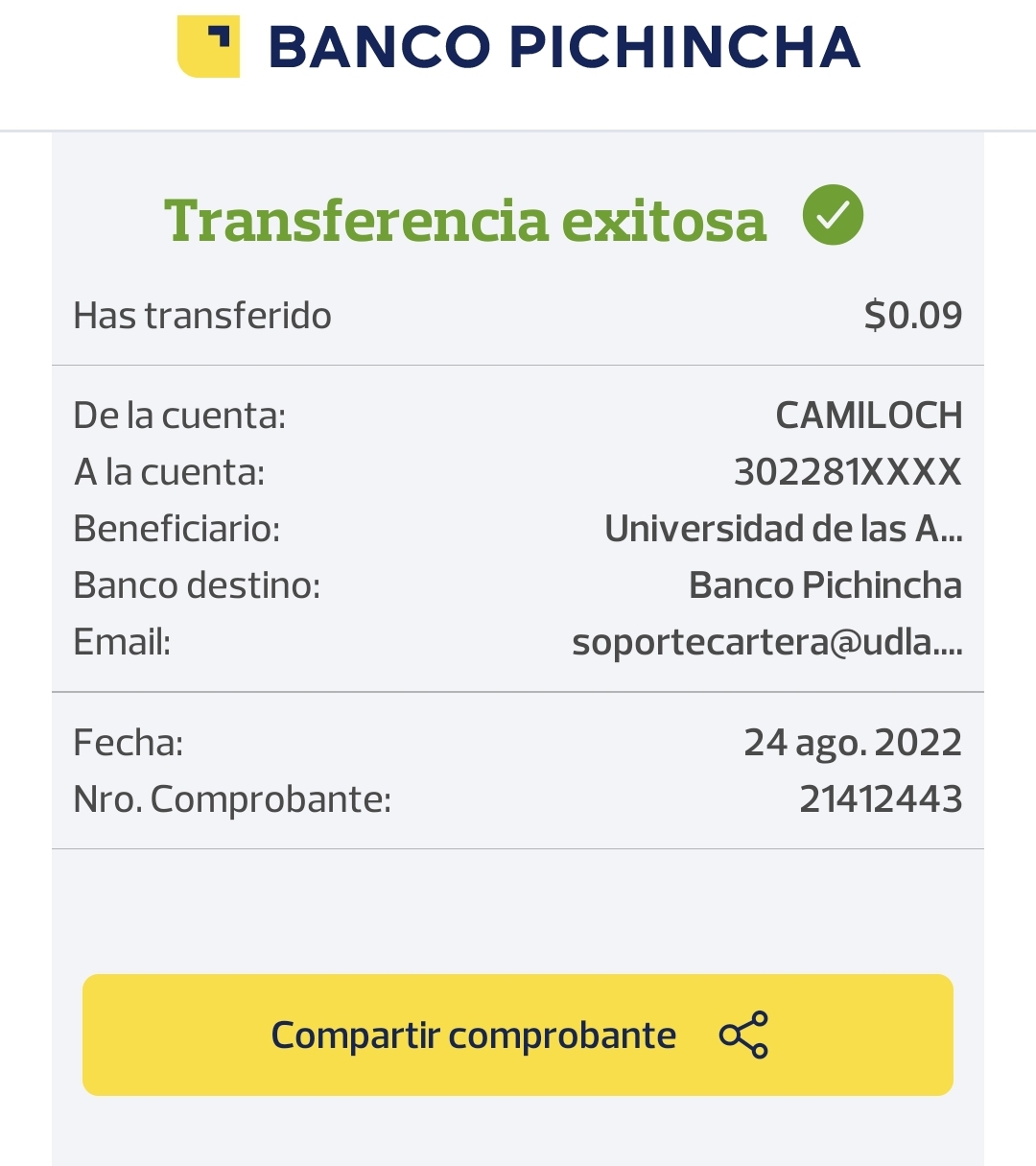This screenshot has width=1036, height=1166.
Task: Click the receipt number 21412443
Action: click(881, 799)
